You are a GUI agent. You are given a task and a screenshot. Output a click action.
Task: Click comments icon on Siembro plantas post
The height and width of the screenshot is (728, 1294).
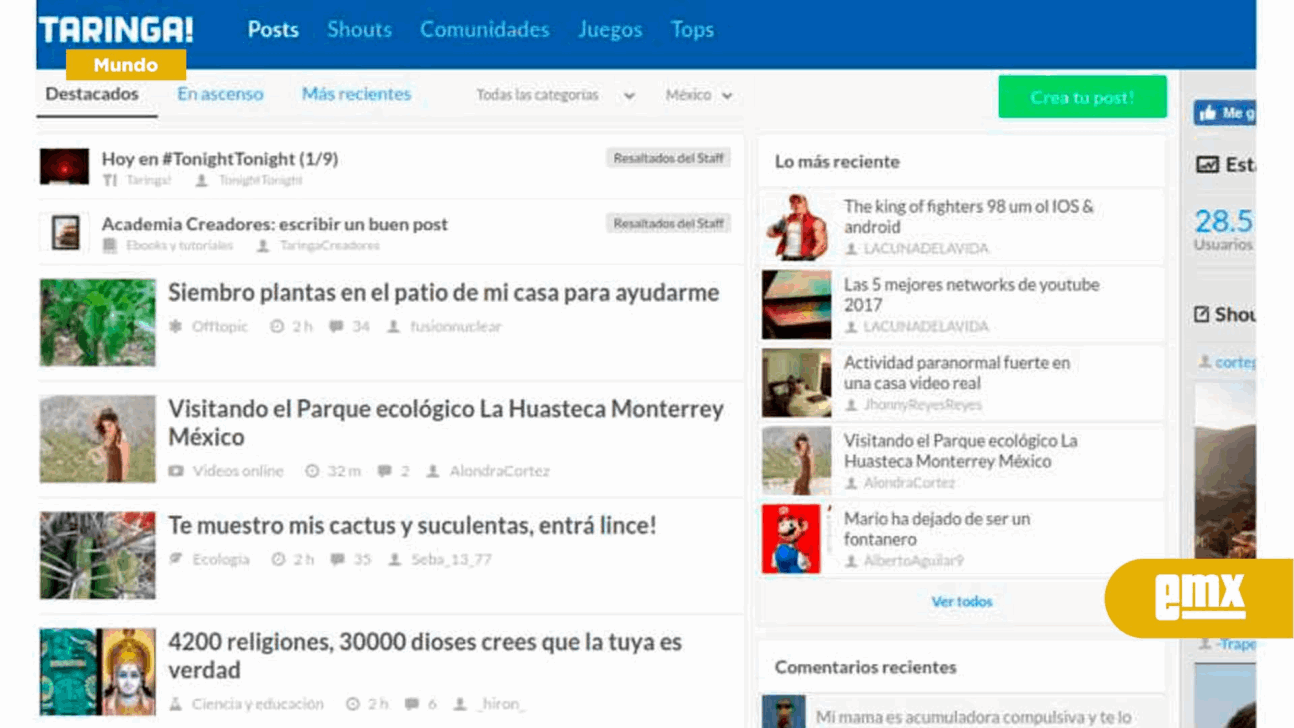click(x=337, y=327)
